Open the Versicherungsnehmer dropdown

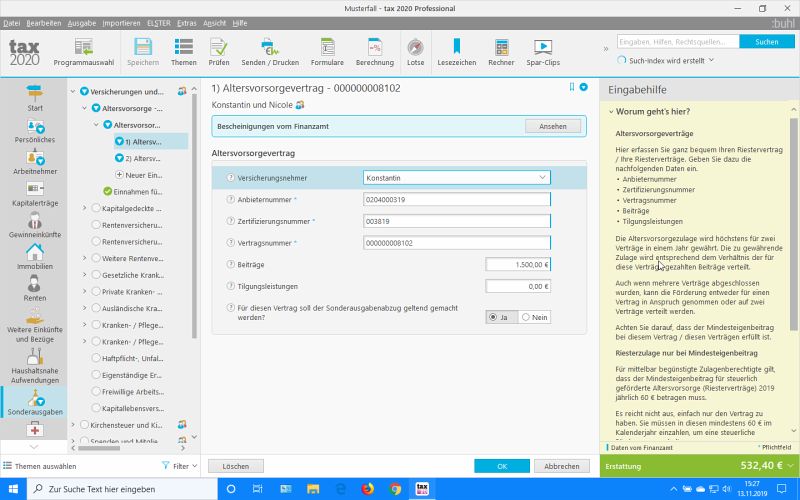pos(456,177)
